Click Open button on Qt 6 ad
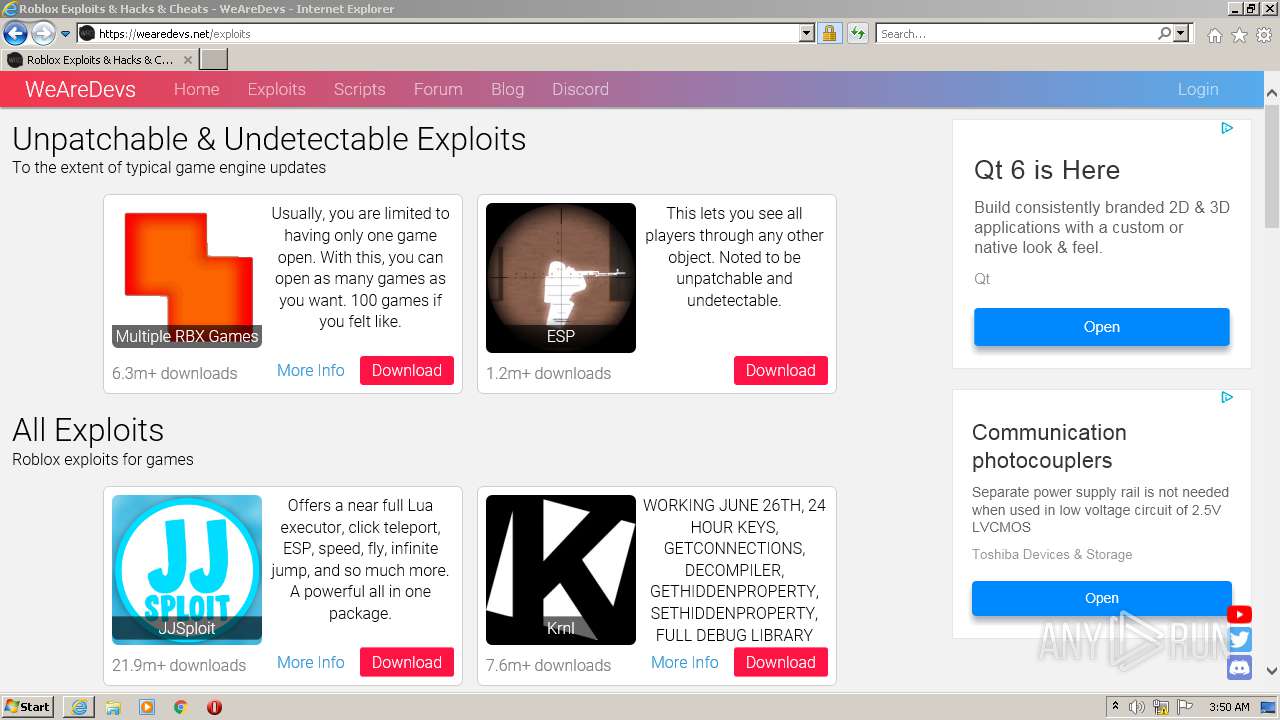Screen dimensions: 1280x720 pyautogui.click(x=1101, y=327)
